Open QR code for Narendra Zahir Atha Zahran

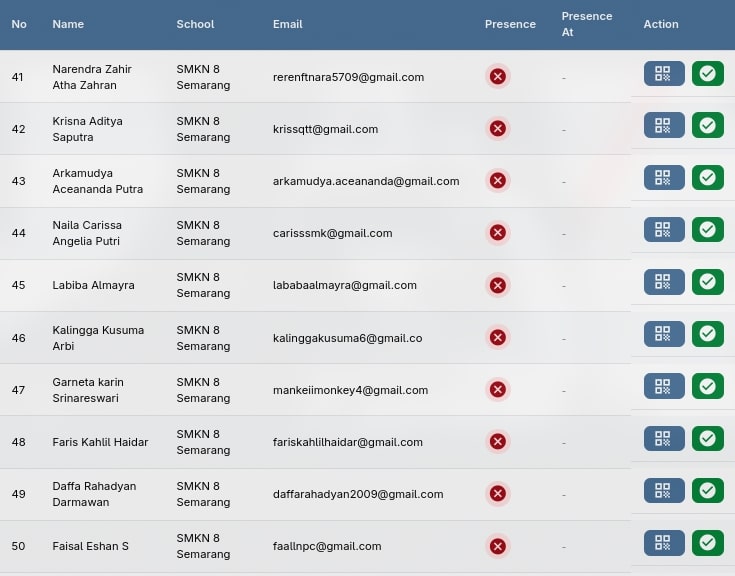click(664, 74)
